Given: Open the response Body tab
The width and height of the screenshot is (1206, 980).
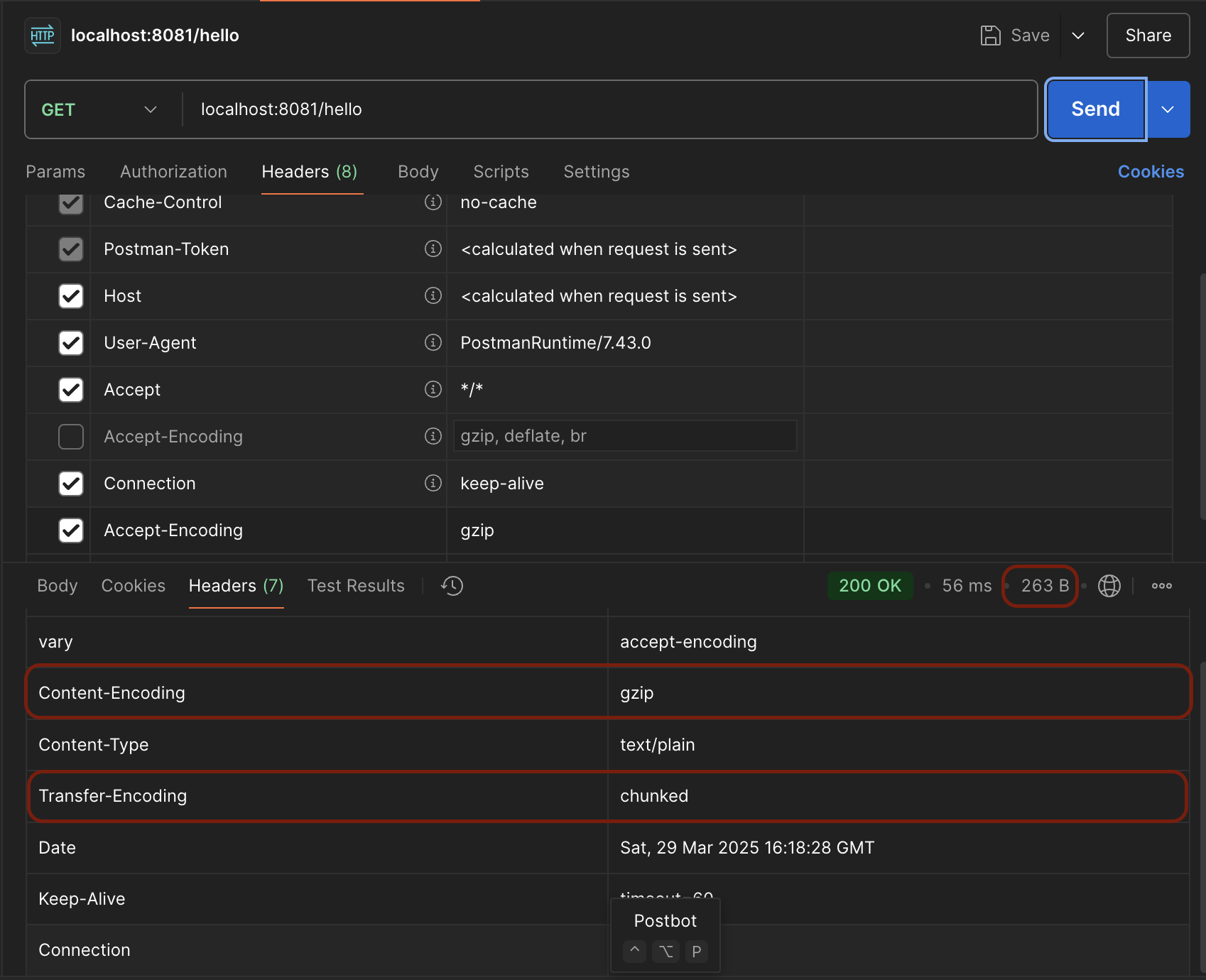Looking at the screenshot, I should (x=58, y=586).
